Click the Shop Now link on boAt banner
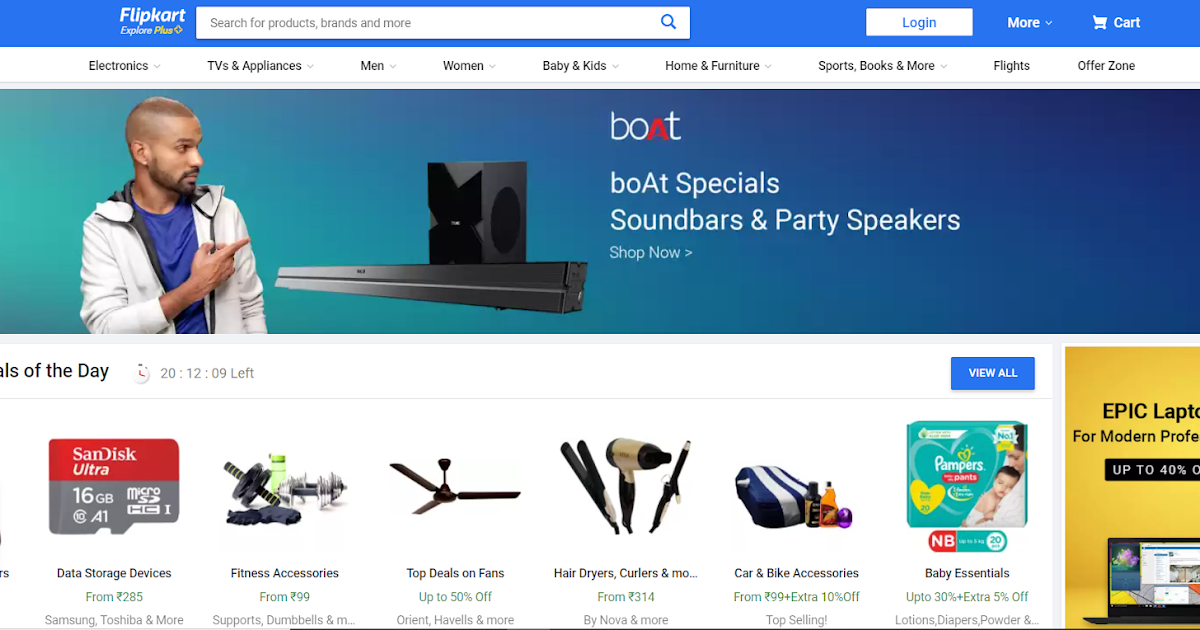The width and height of the screenshot is (1200, 630). click(650, 252)
